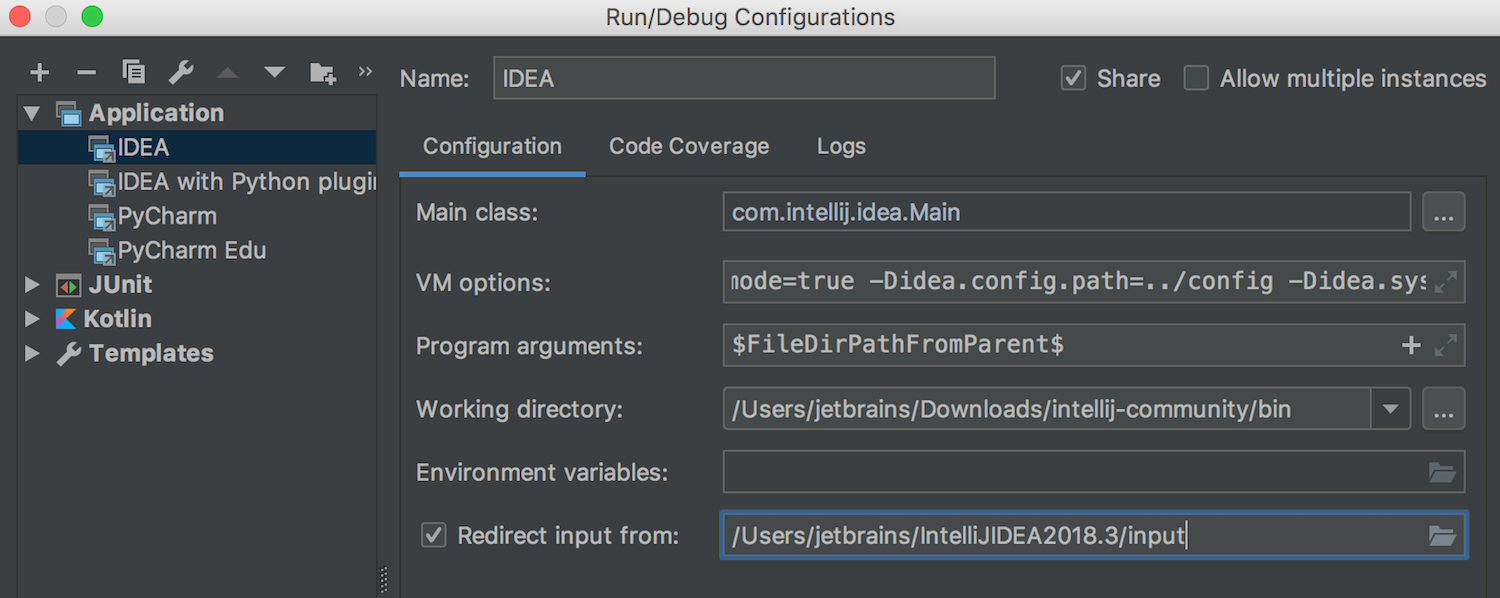Open Working directory dropdown arrow
The height and width of the screenshot is (598, 1500).
point(1390,409)
